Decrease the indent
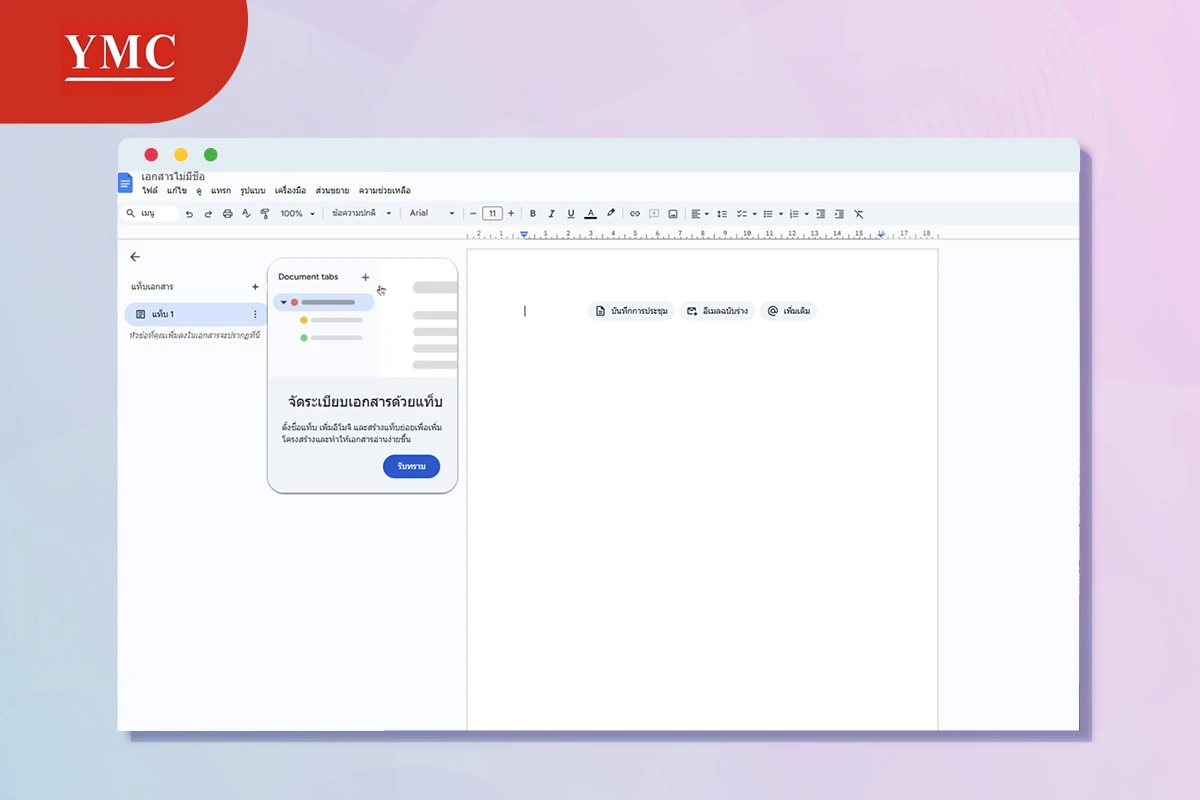 coord(820,213)
